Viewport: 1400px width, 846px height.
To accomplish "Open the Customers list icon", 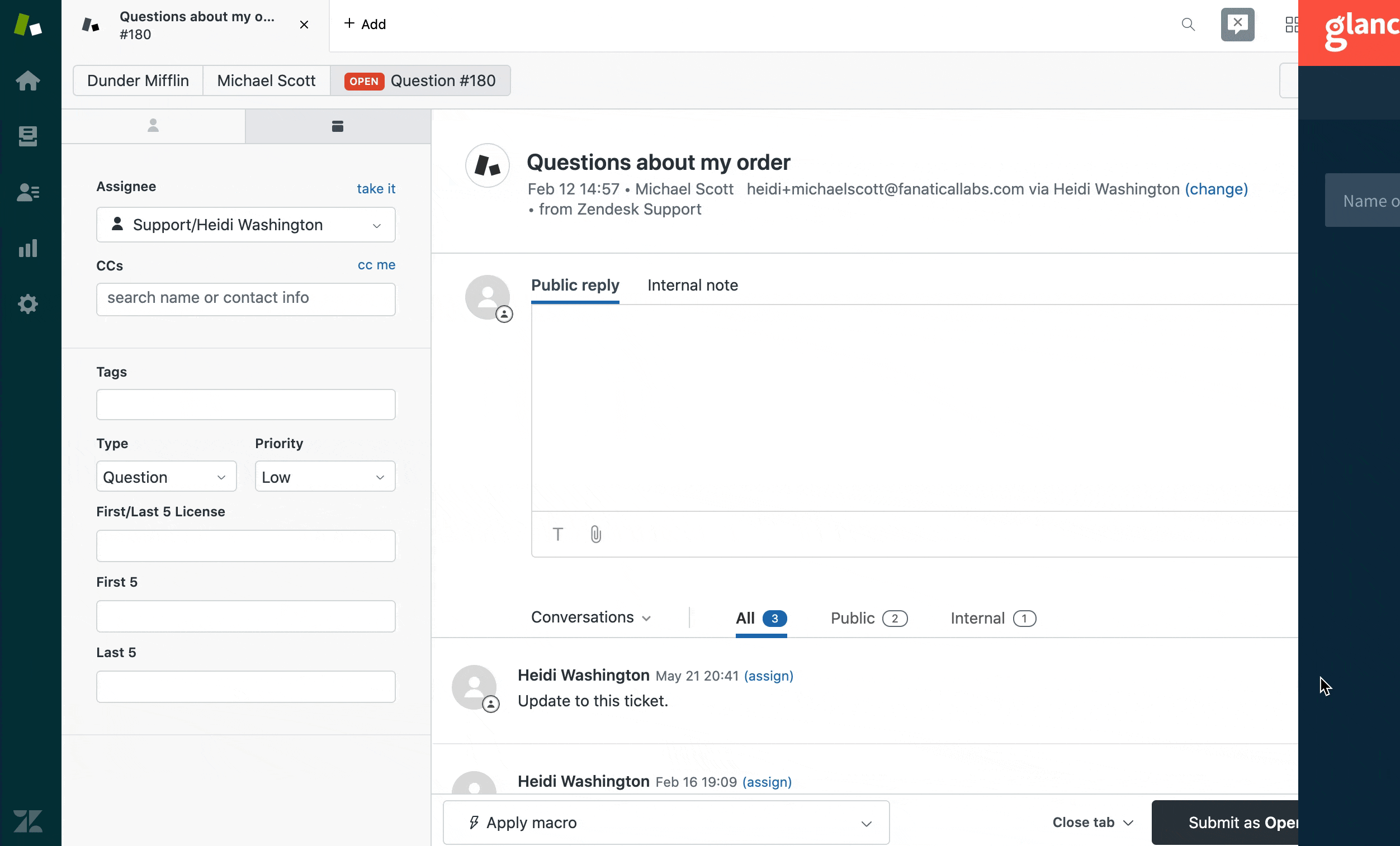I will click(27, 192).
